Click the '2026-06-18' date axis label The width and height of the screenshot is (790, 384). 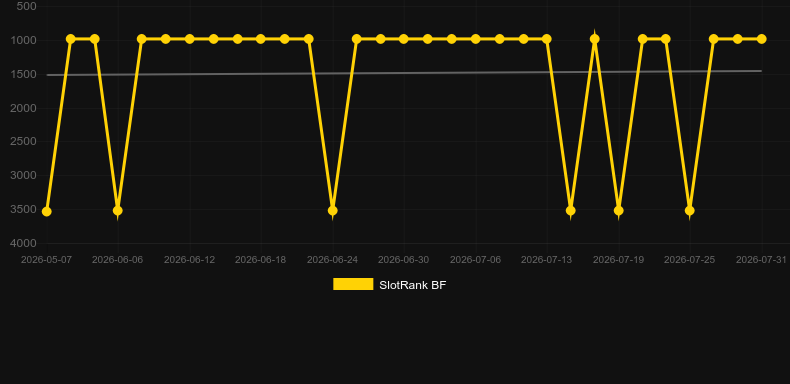click(x=260, y=260)
